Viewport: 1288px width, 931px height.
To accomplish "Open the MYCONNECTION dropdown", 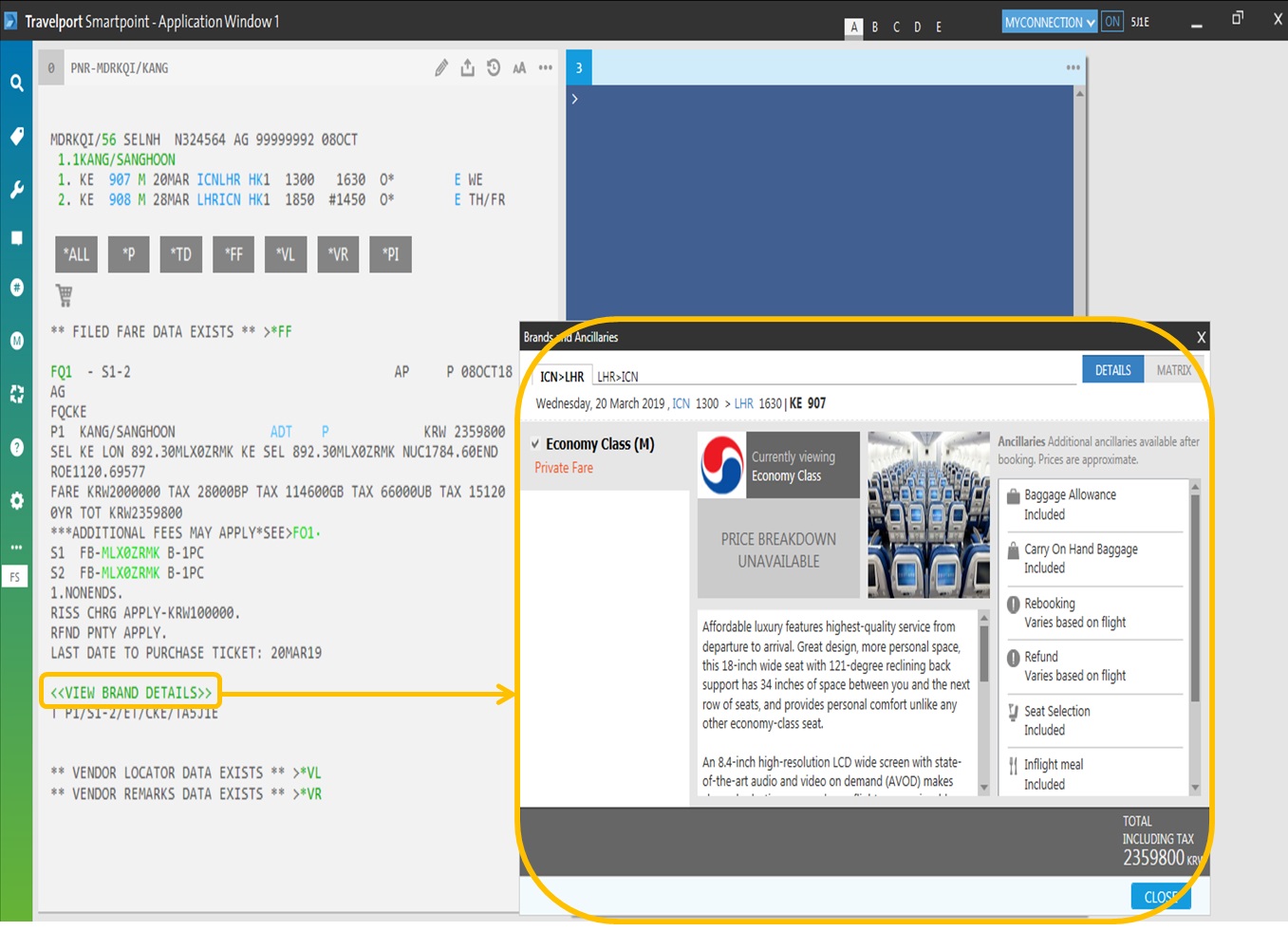I will coord(1050,22).
